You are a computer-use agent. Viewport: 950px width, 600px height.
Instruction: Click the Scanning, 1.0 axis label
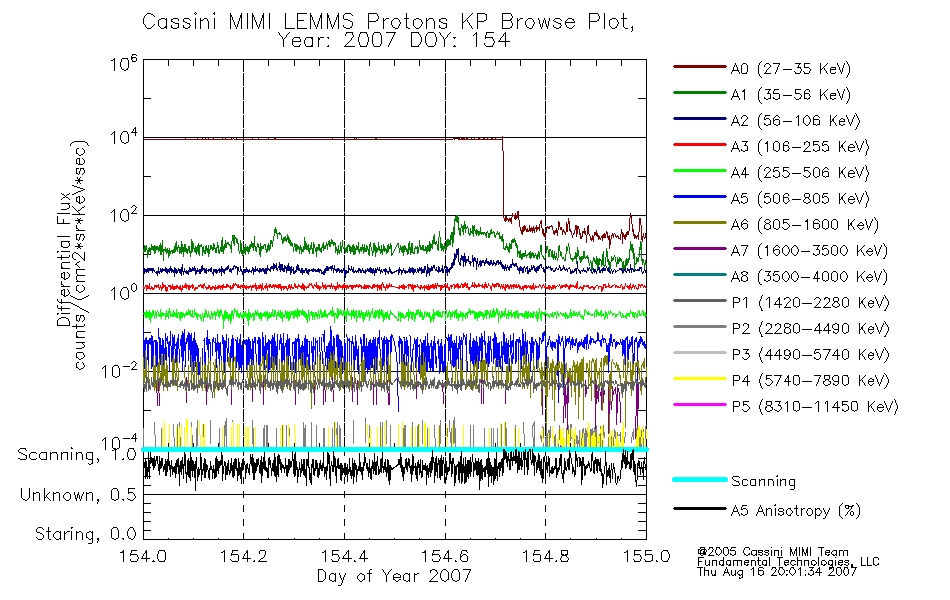(x=77, y=455)
